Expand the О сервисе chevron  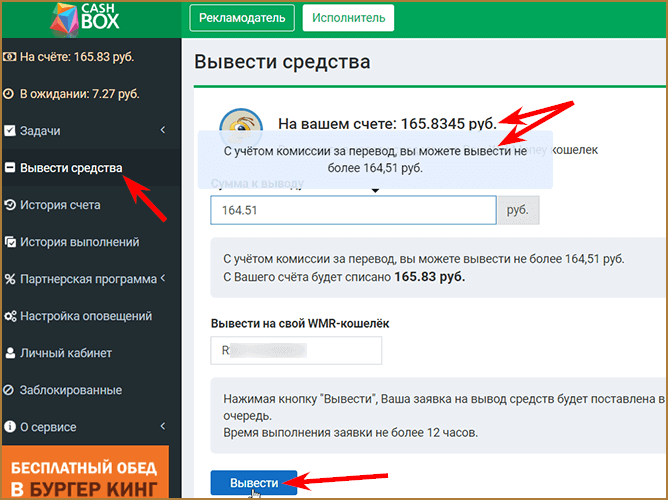pos(163,426)
